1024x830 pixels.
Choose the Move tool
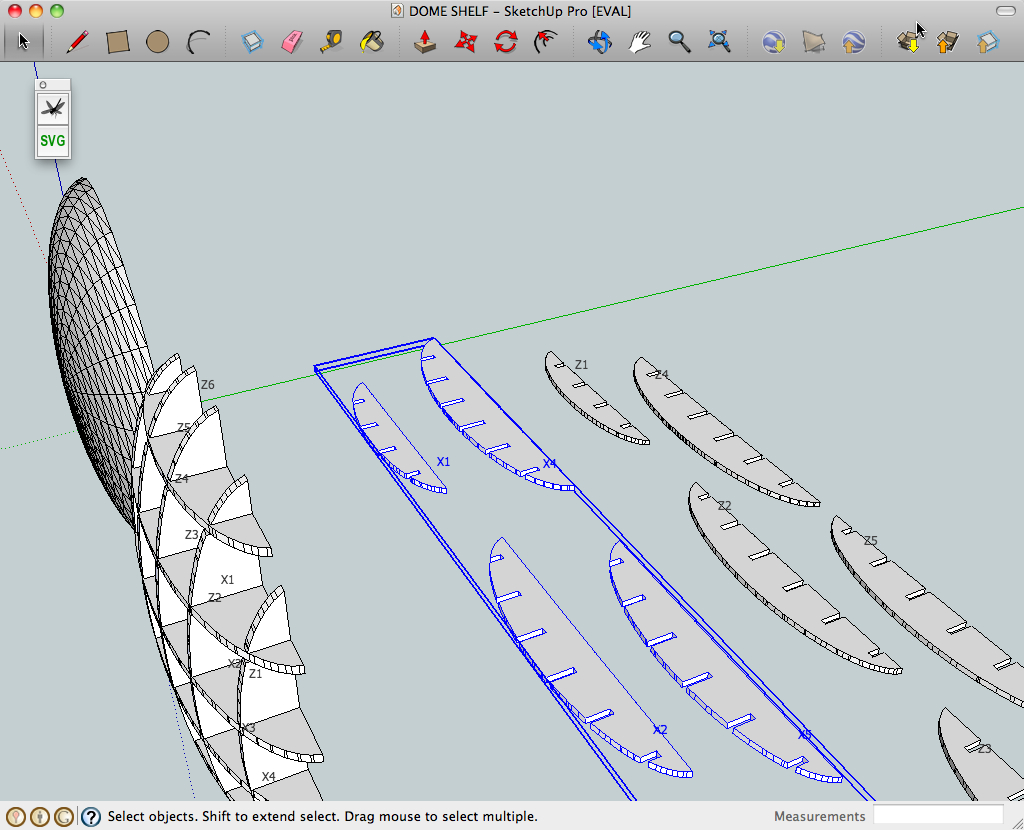(x=465, y=42)
